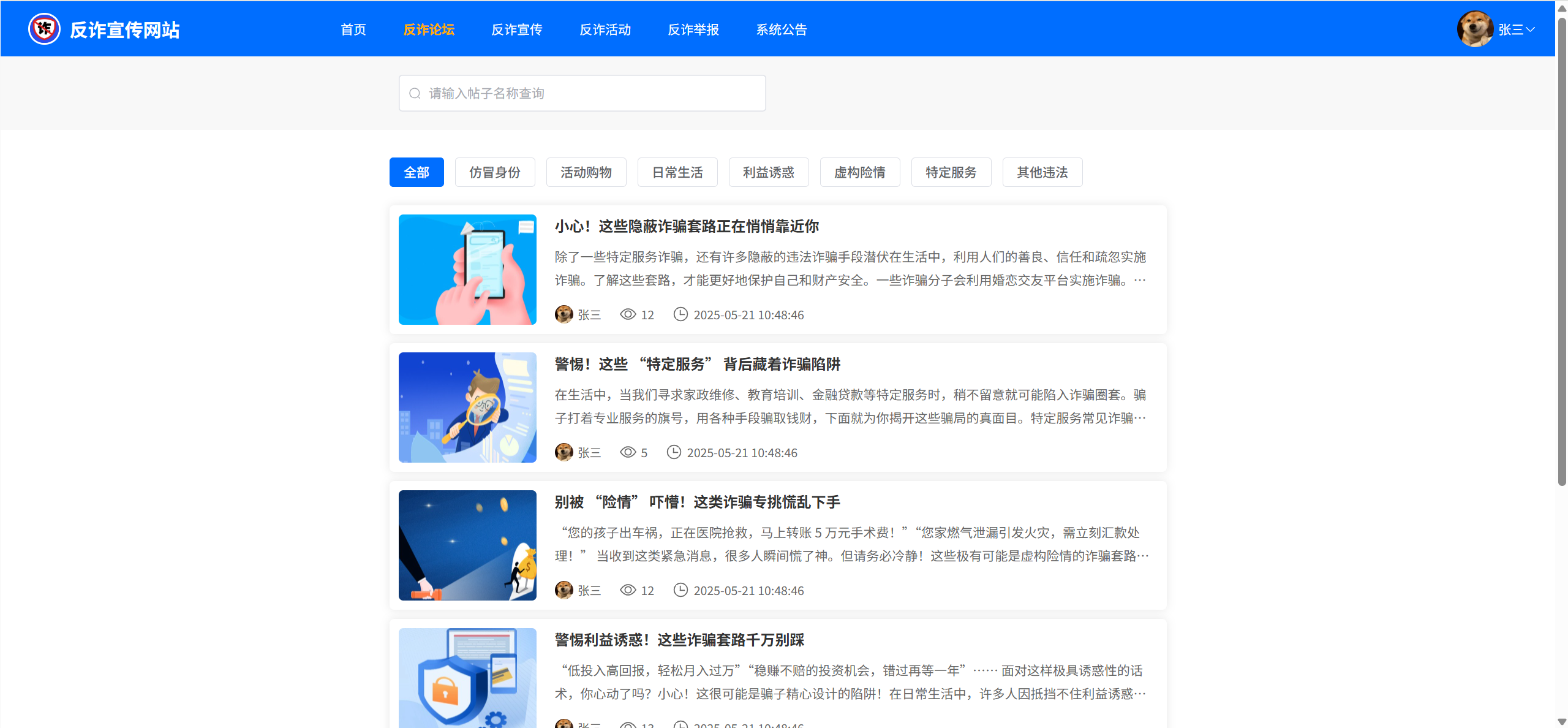
Task: Open the post 警惕利益诱惑！这些诈骗套路千万别踩
Action: (679, 640)
